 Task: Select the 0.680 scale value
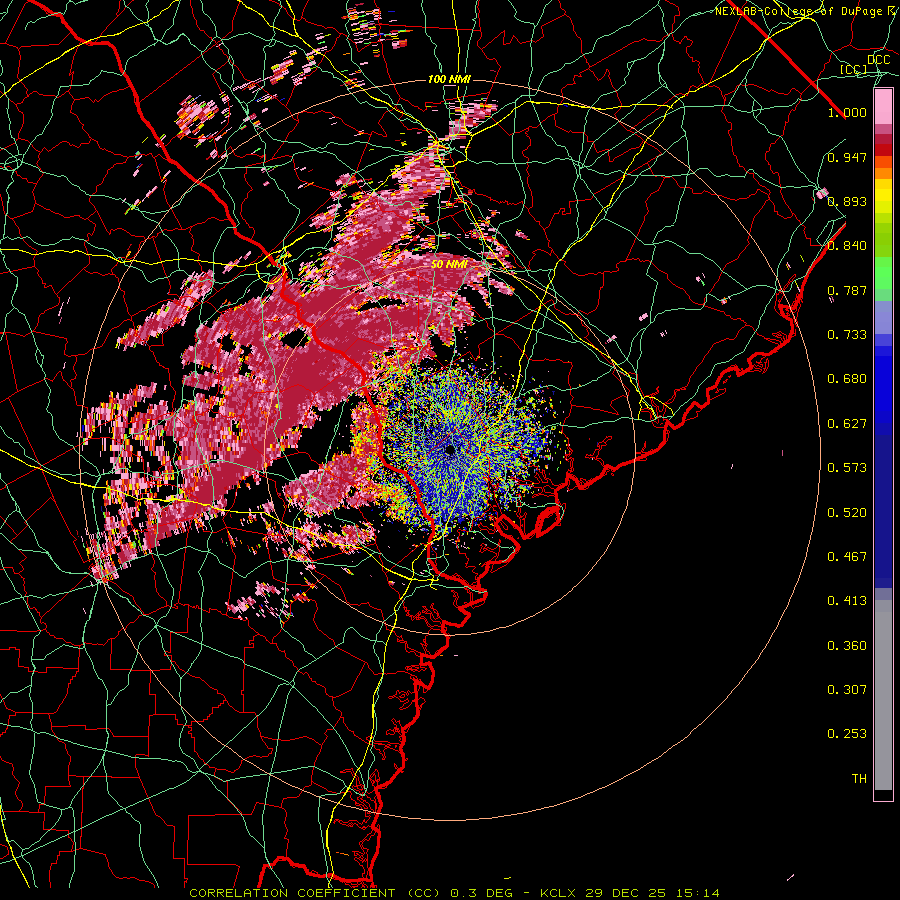847,379
